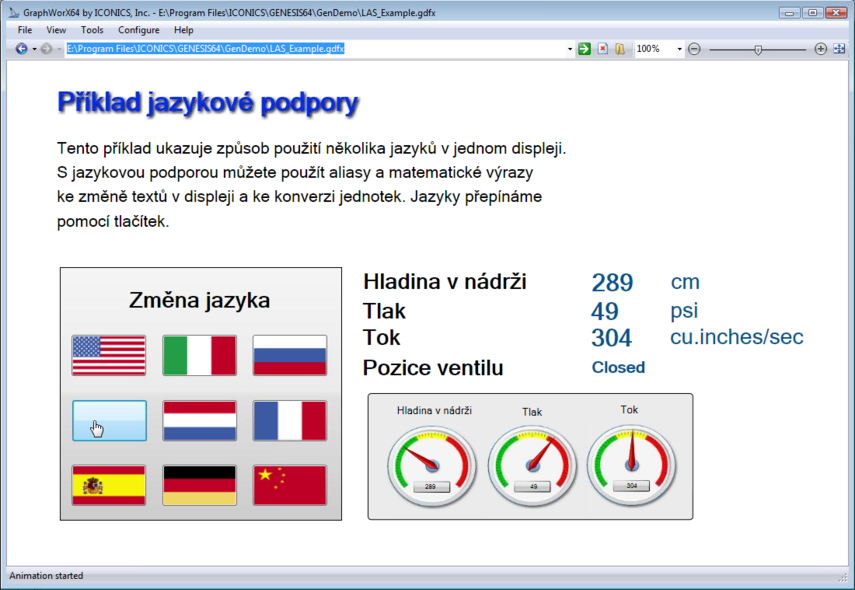Open the address bar history dropdown
The height and width of the screenshot is (590, 855).
click(570, 49)
